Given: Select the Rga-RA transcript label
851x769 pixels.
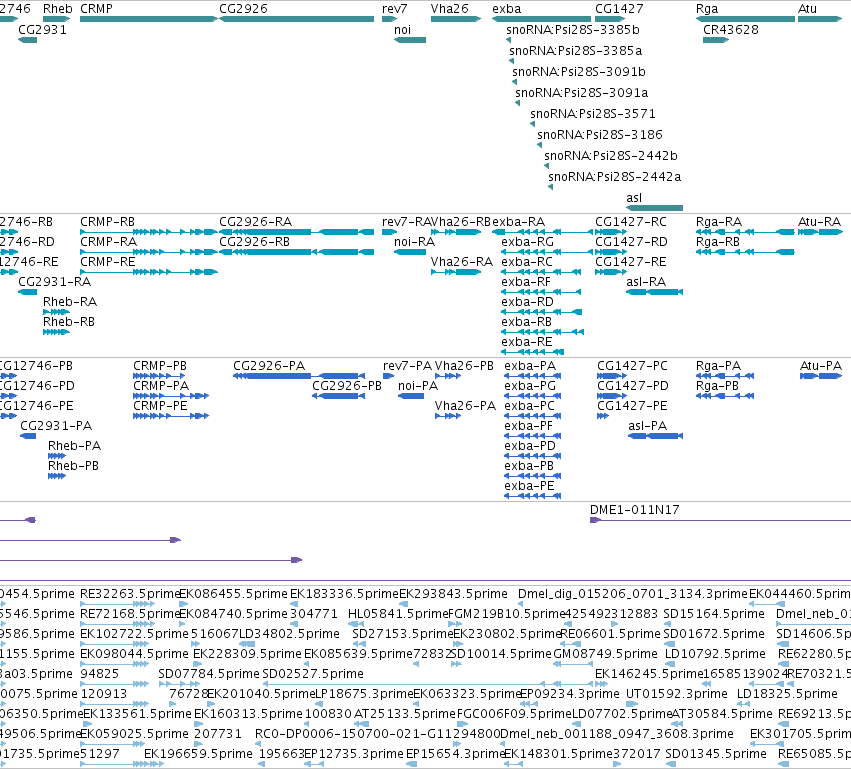Looking at the screenshot, I should 719,222.
